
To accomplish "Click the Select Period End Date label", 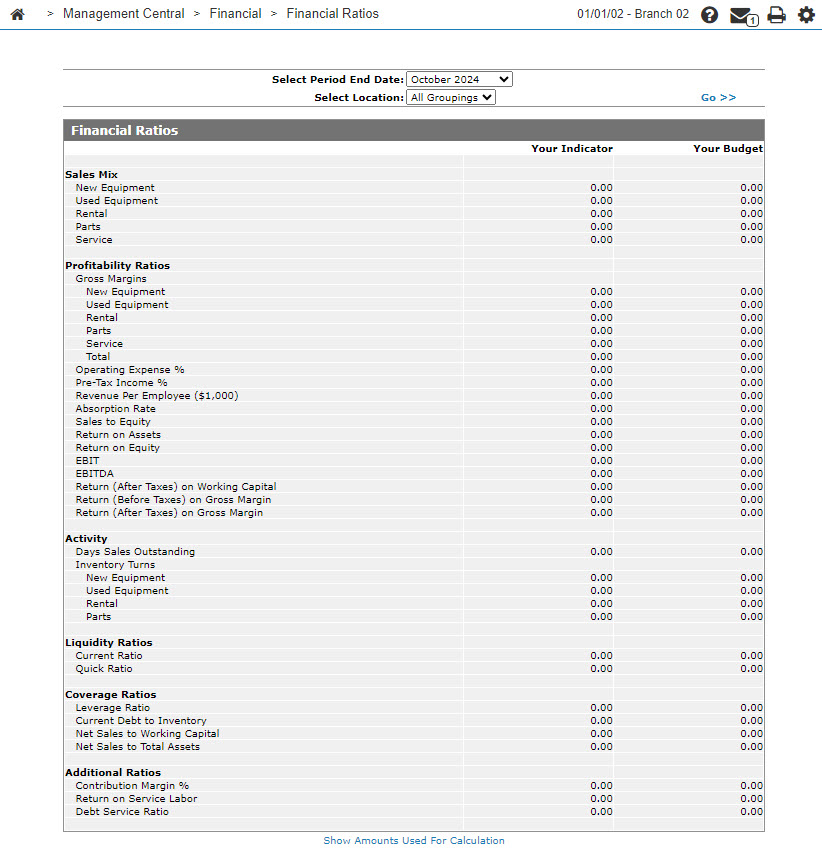I will (x=338, y=79).
